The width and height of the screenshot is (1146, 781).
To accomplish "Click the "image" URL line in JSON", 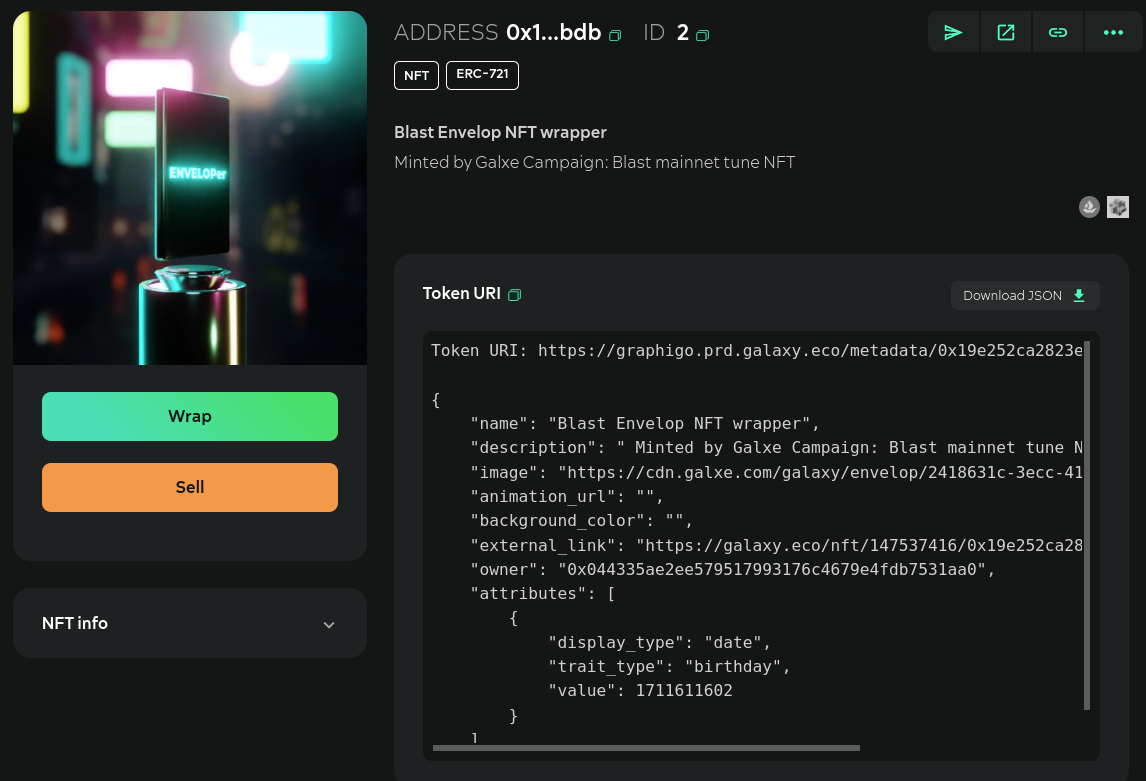I will [776, 473].
